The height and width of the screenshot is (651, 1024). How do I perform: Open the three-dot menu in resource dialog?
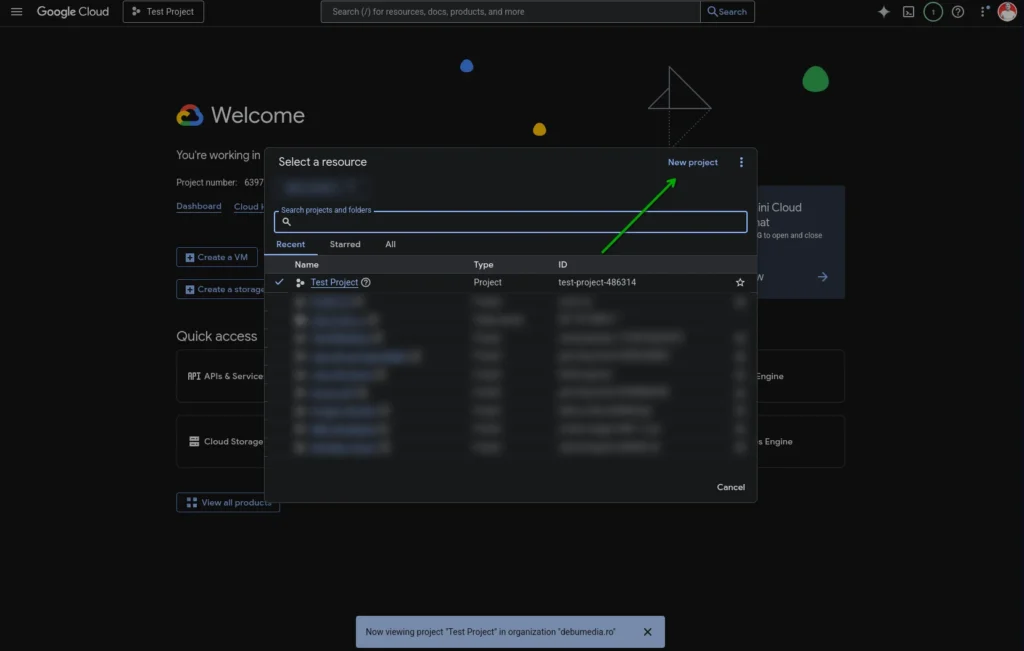(x=741, y=162)
